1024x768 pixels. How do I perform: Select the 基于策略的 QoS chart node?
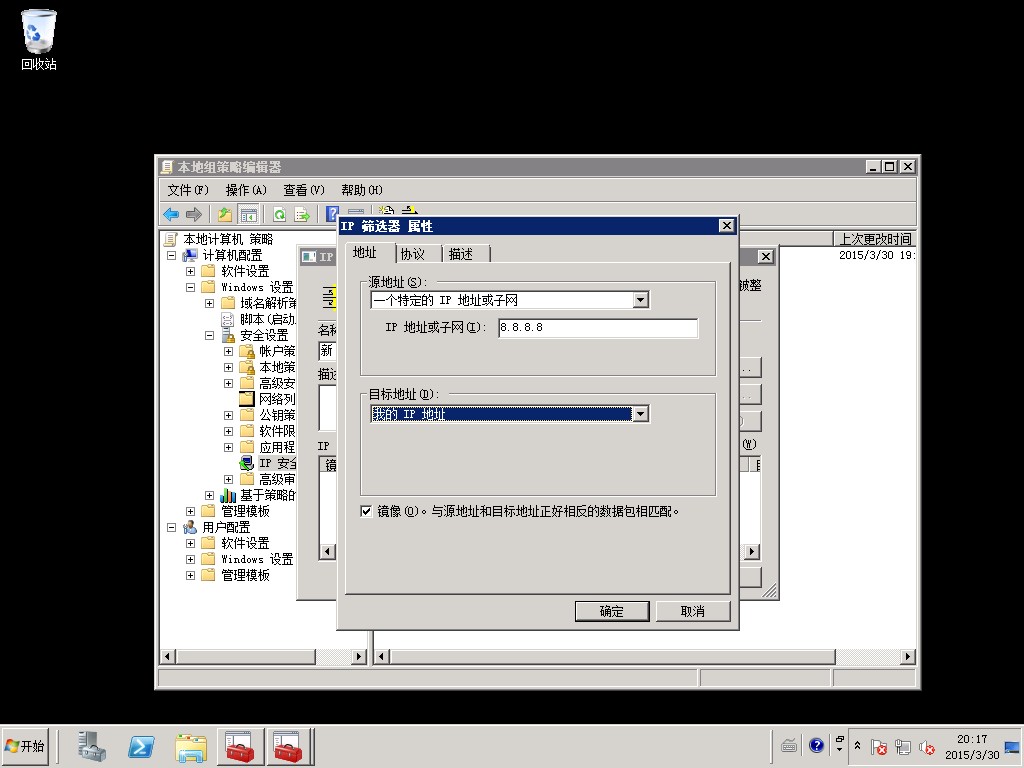[259, 495]
